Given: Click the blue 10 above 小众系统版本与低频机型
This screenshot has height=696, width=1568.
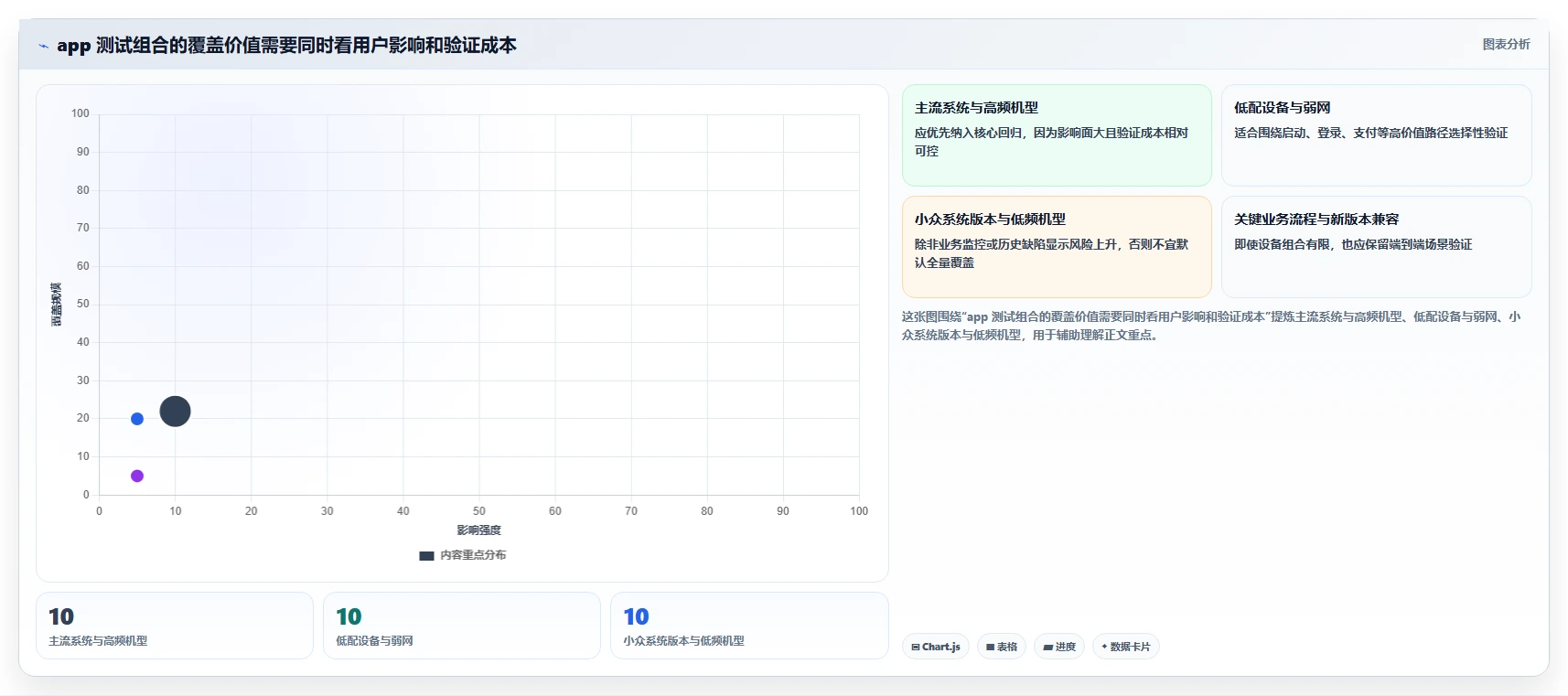Looking at the screenshot, I should [636, 616].
